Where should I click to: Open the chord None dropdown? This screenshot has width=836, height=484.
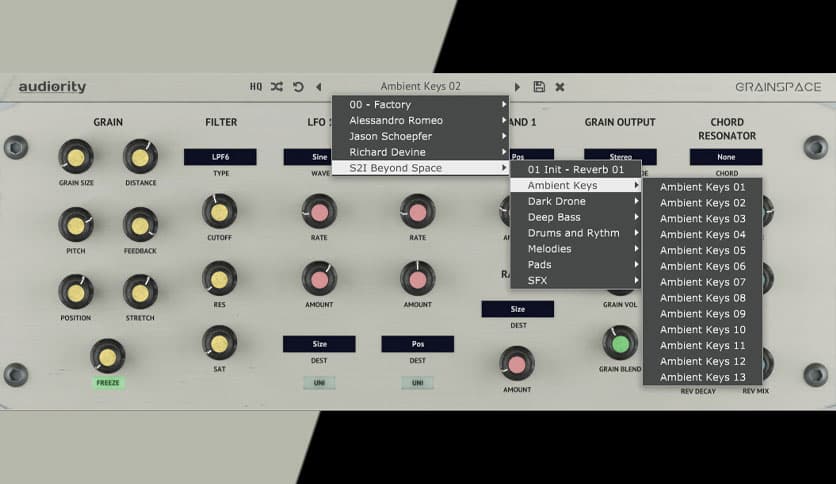[726, 157]
